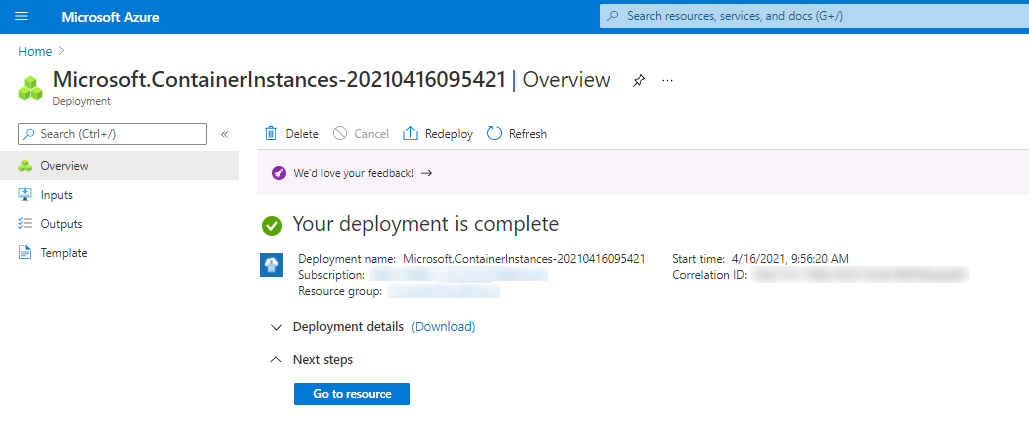Click the Delete trash icon
Screen dimensions: 1029x428
tap(271, 133)
